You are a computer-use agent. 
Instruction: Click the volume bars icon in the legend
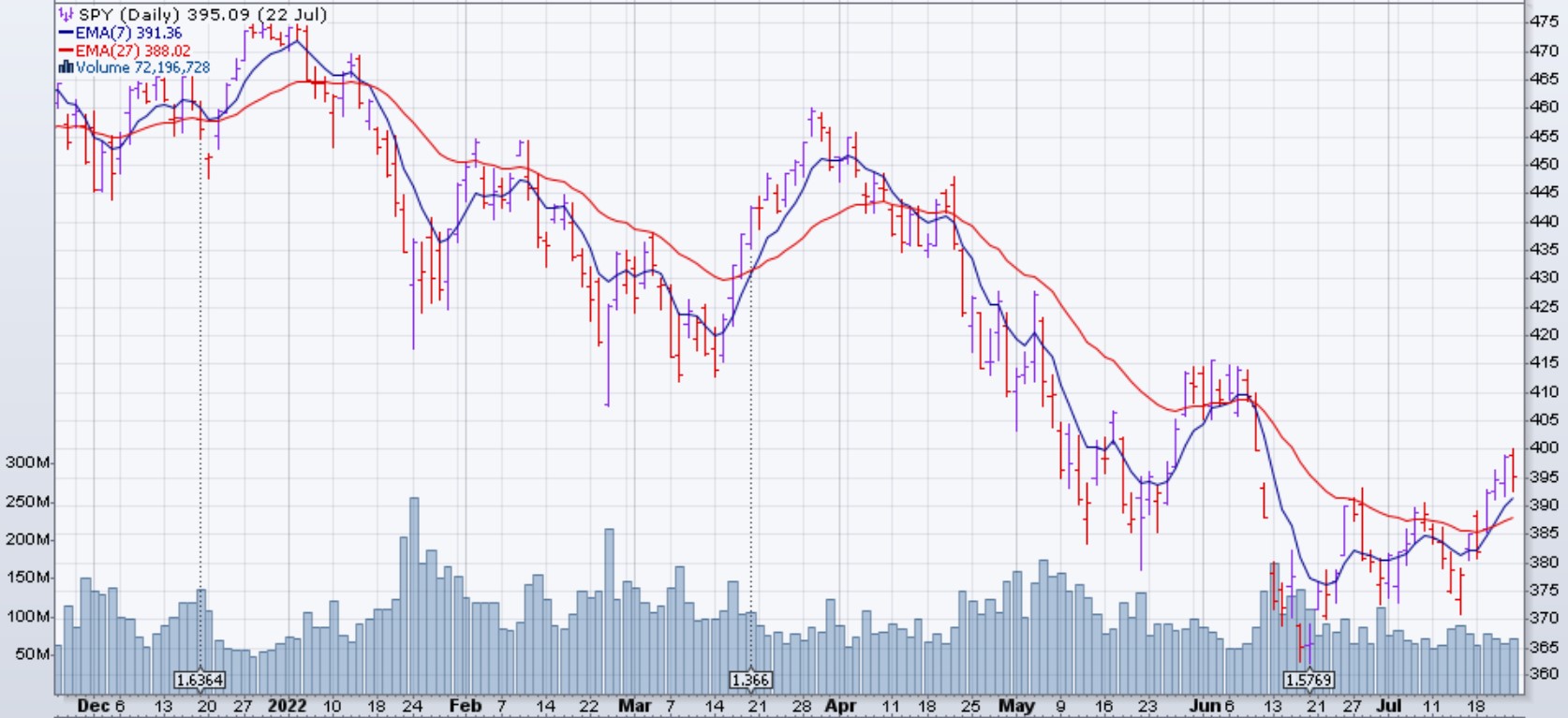(66, 67)
